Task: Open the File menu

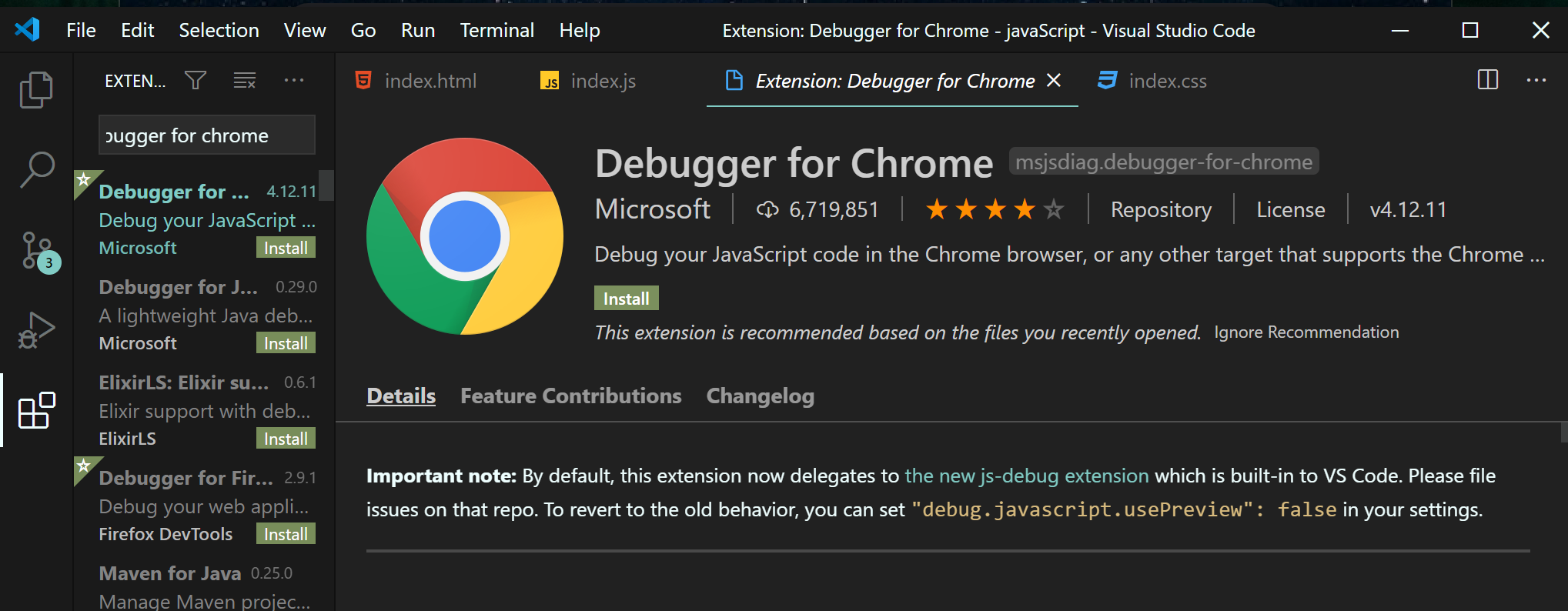Action: (81, 30)
